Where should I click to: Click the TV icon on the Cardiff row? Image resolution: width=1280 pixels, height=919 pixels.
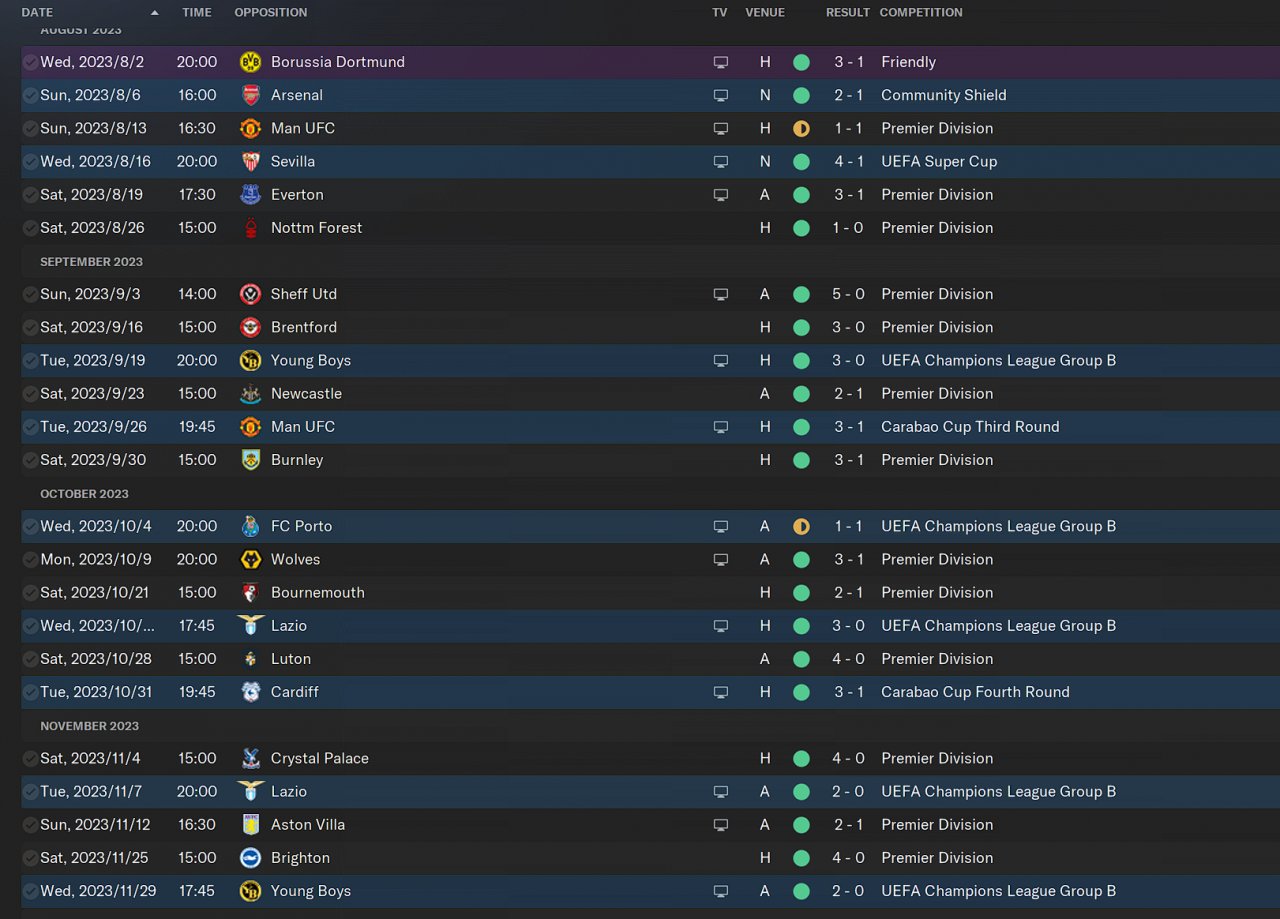(720, 692)
